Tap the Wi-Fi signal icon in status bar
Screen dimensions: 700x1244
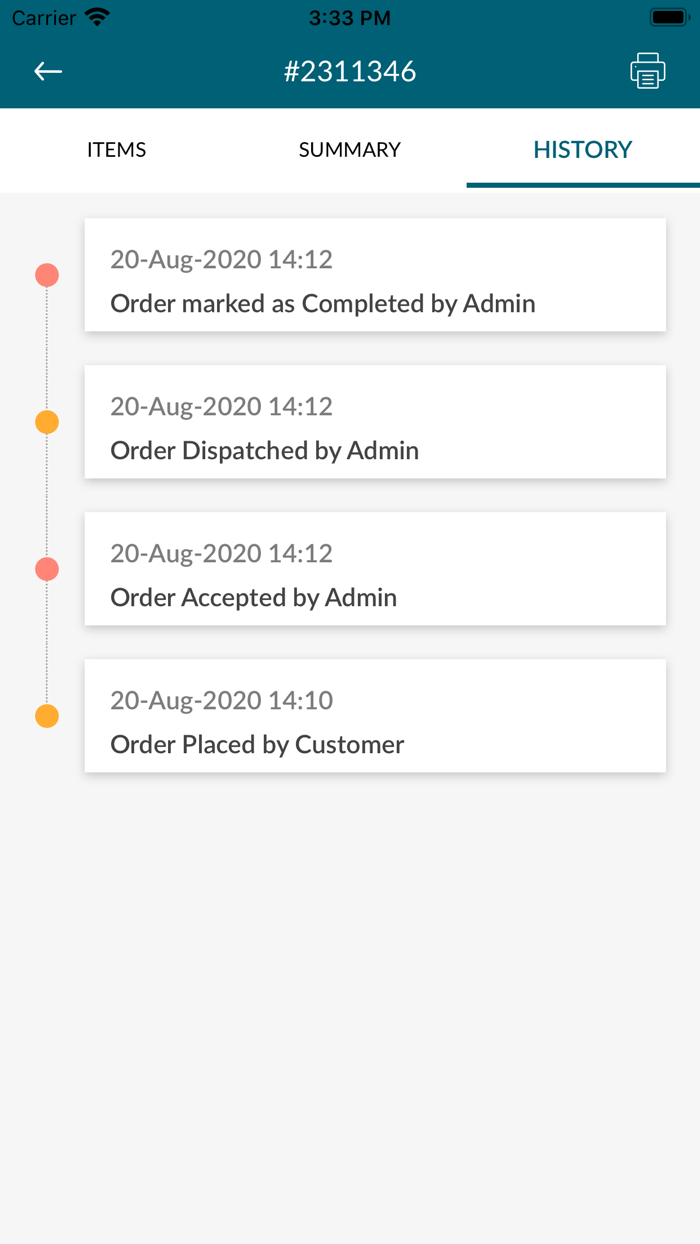click(x=97, y=17)
